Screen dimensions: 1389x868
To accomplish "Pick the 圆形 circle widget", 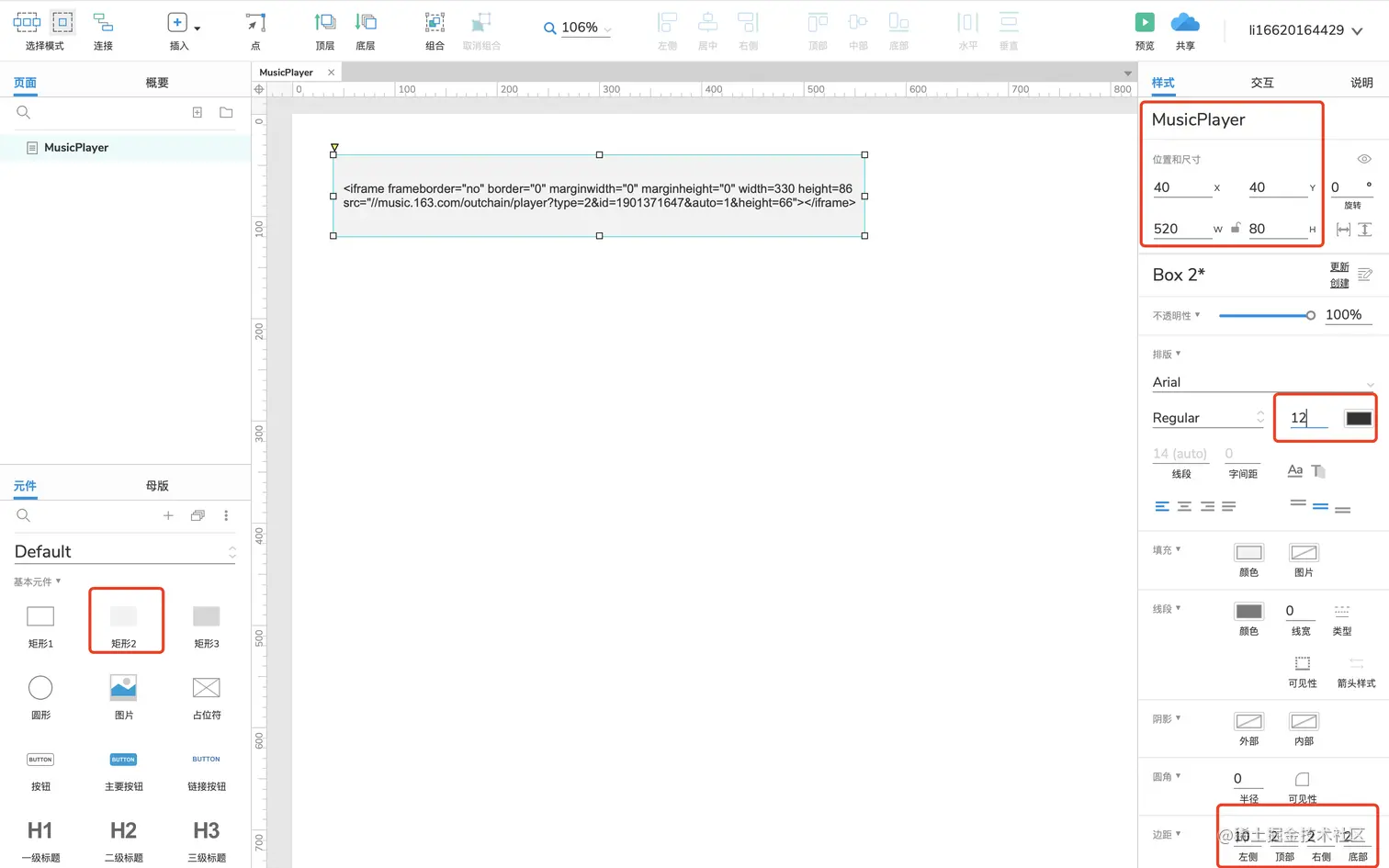I will (x=40, y=696).
